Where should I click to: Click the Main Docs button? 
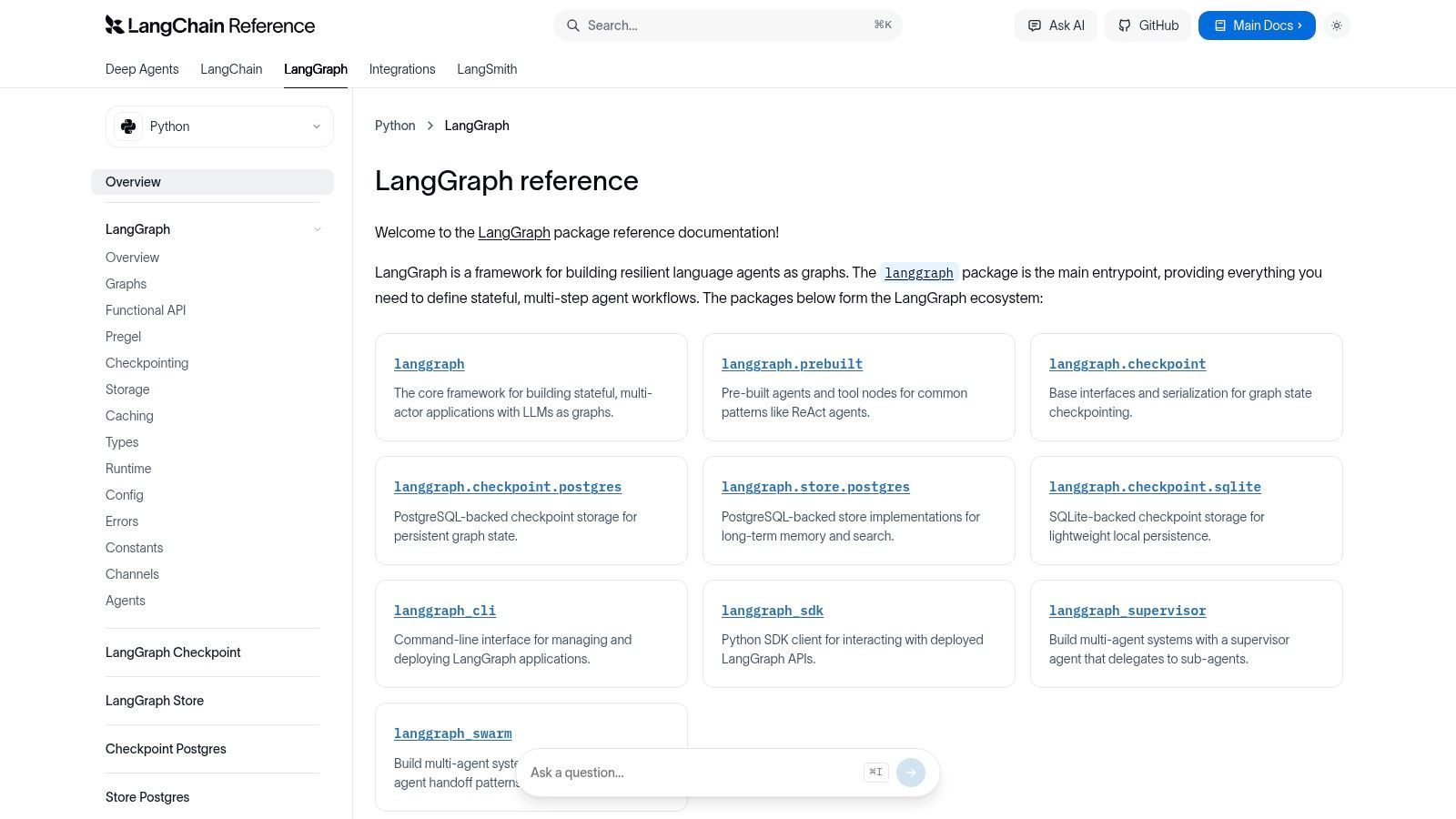click(x=1257, y=25)
